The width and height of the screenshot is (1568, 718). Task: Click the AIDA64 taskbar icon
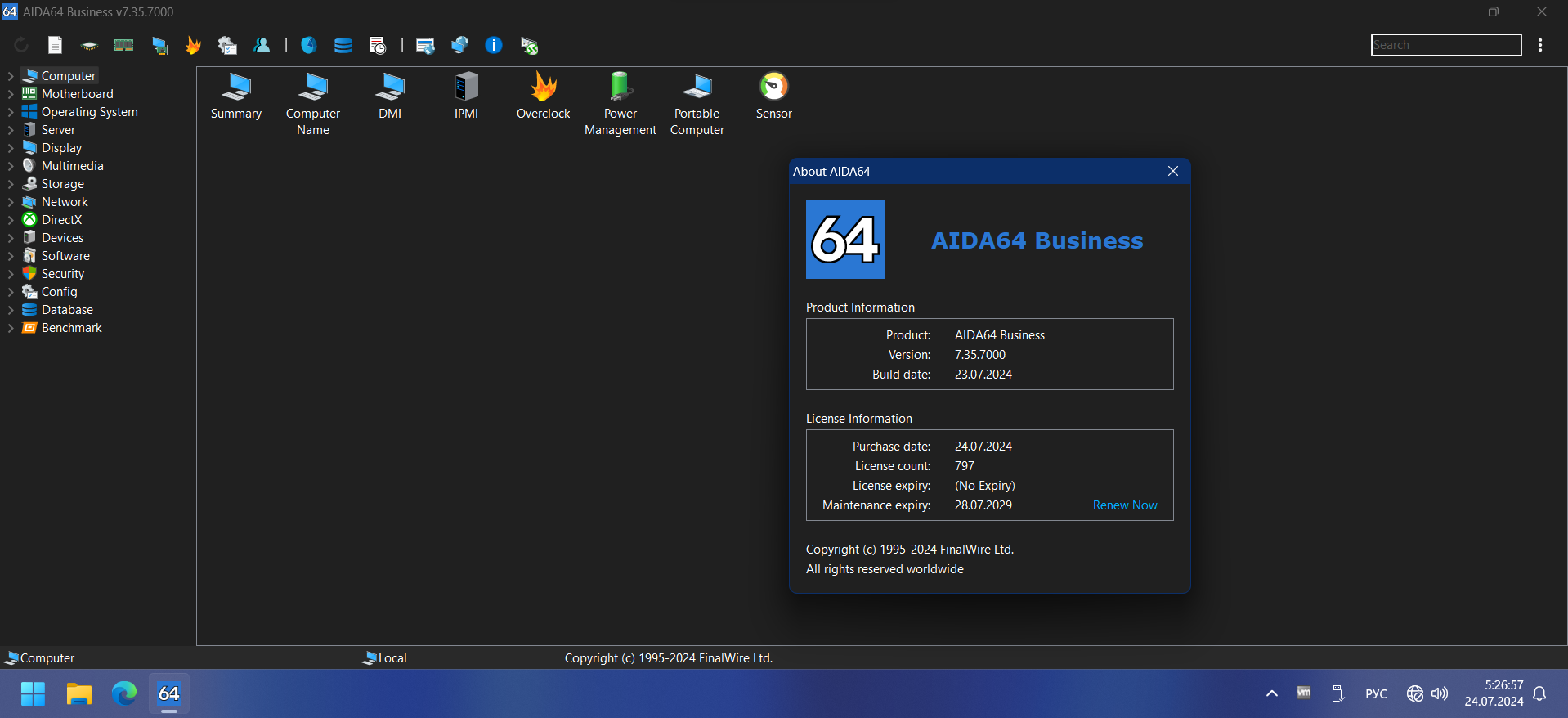[169, 694]
